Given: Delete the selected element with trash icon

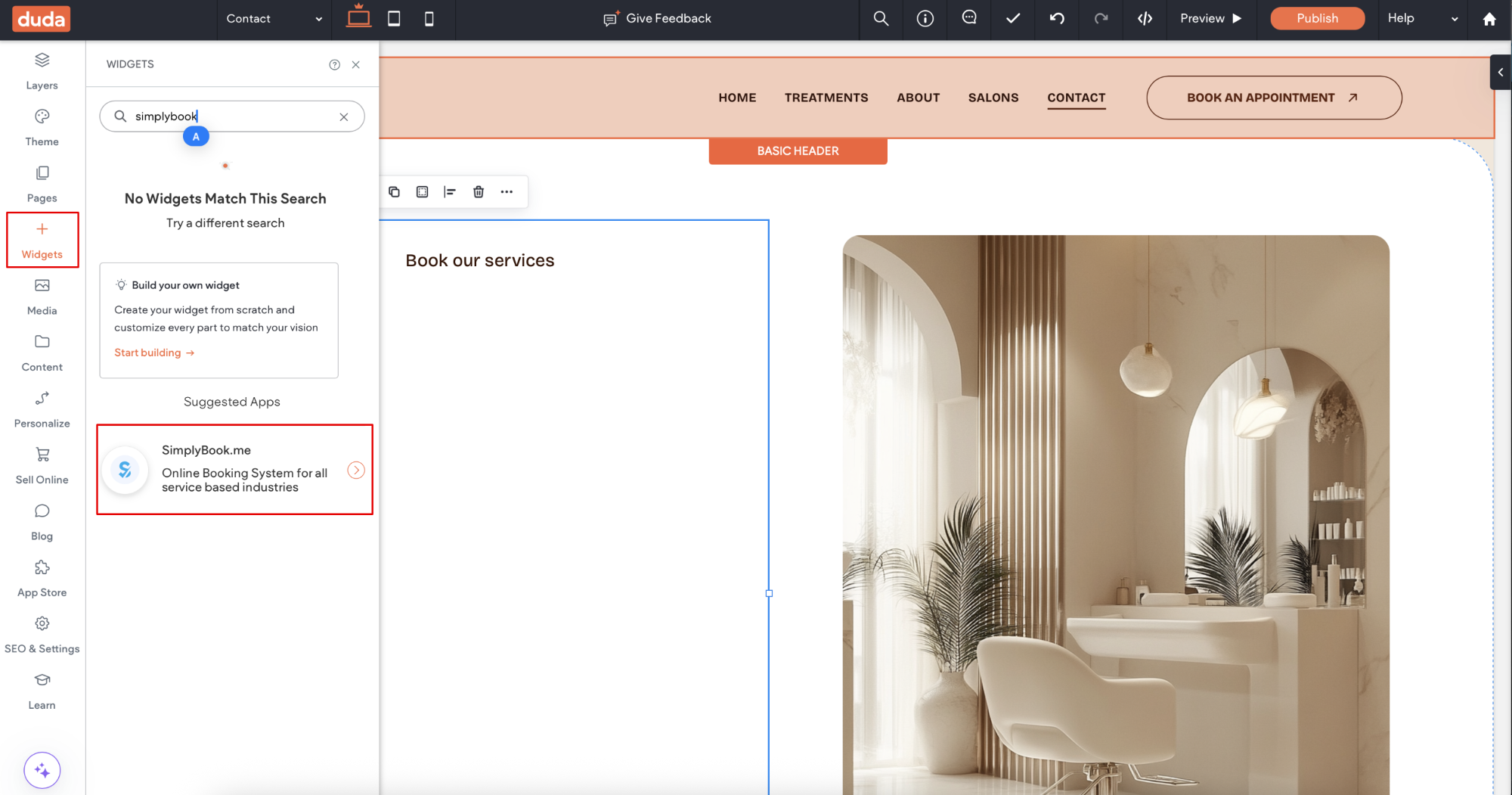Looking at the screenshot, I should [x=479, y=192].
